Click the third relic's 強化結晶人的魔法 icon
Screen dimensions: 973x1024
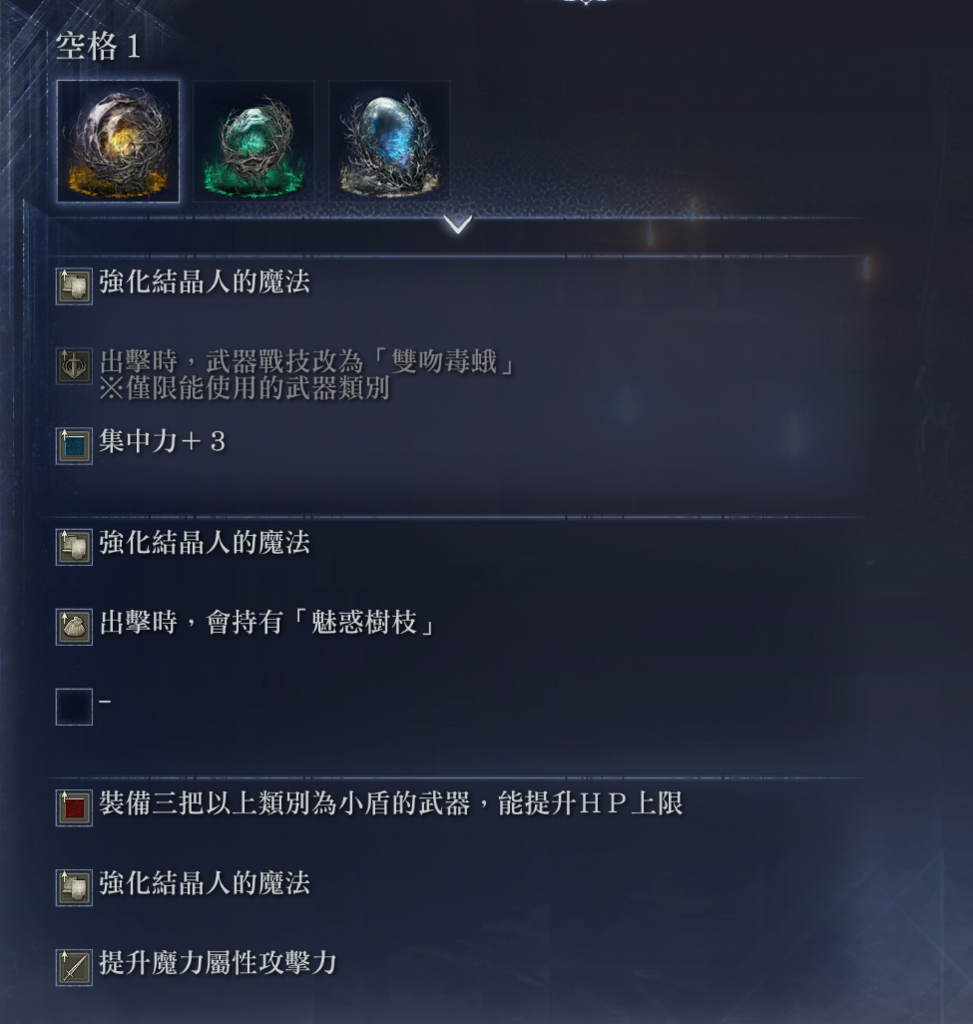pos(74,888)
